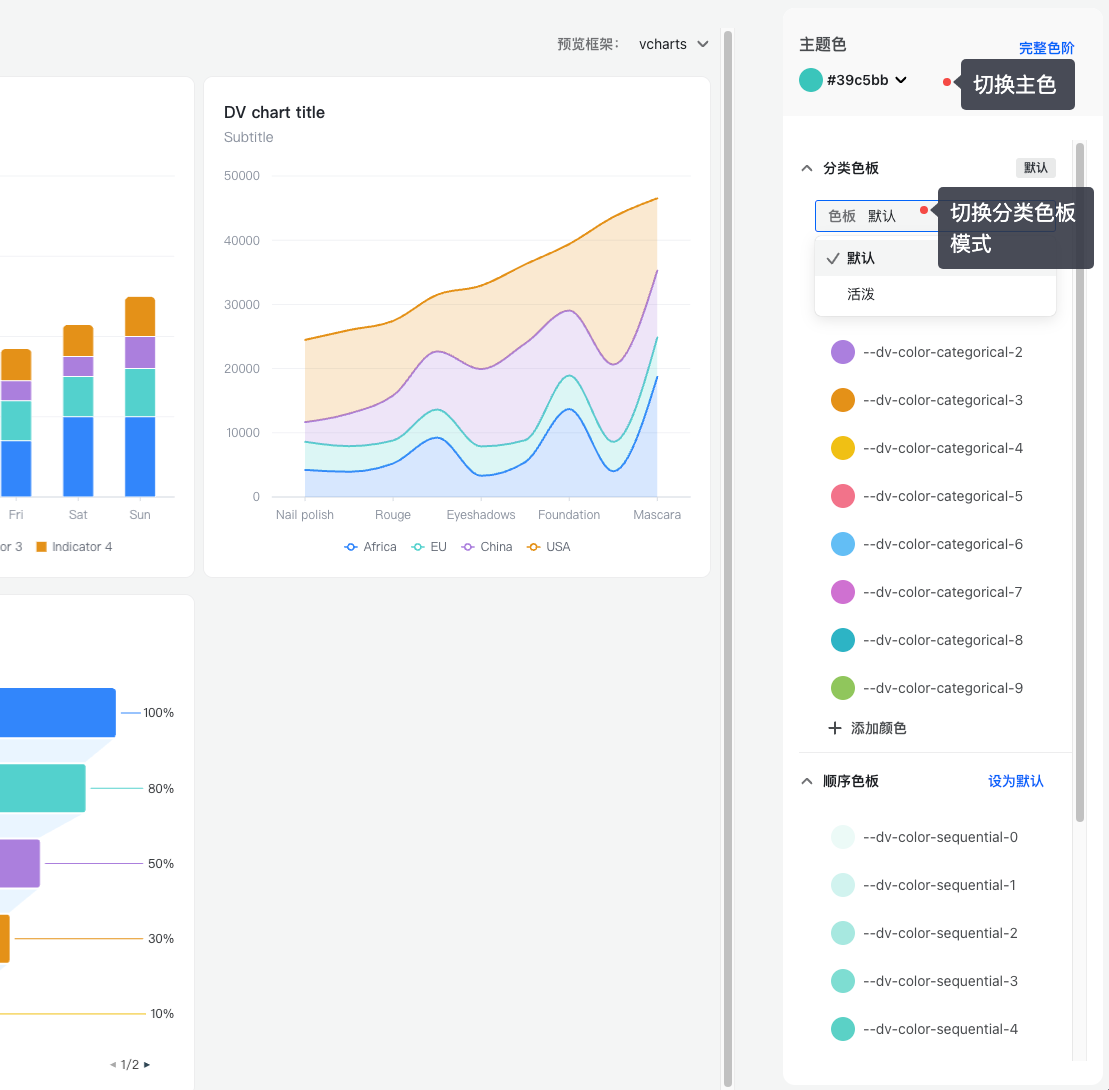Open the vcharts preview framework dropdown
The width and height of the screenshot is (1109, 1090).
click(x=673, y=44)
